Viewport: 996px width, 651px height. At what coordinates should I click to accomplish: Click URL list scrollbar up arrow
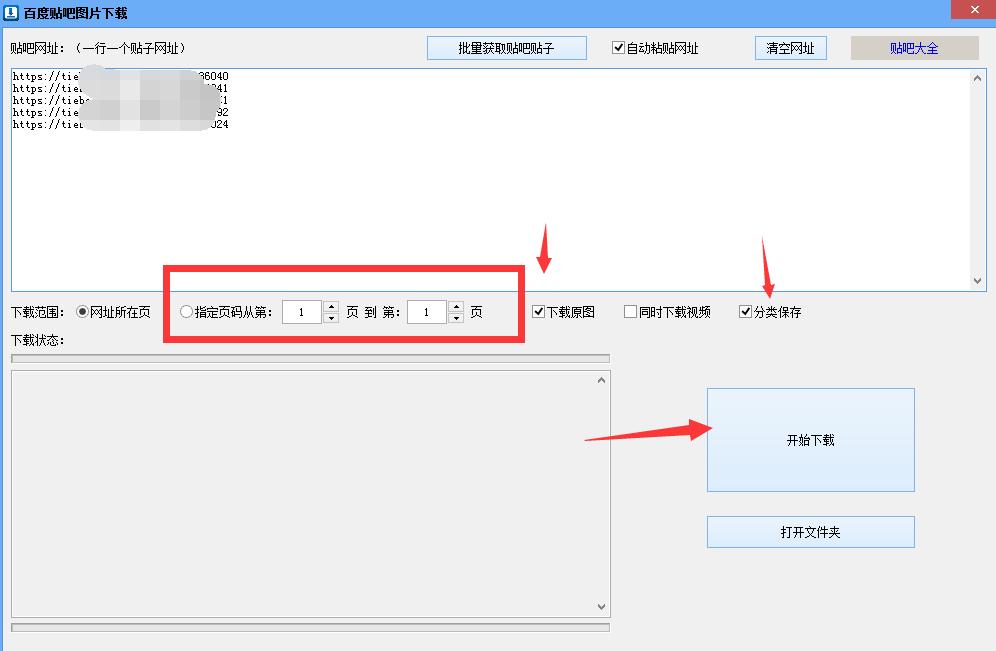(977, 78)
